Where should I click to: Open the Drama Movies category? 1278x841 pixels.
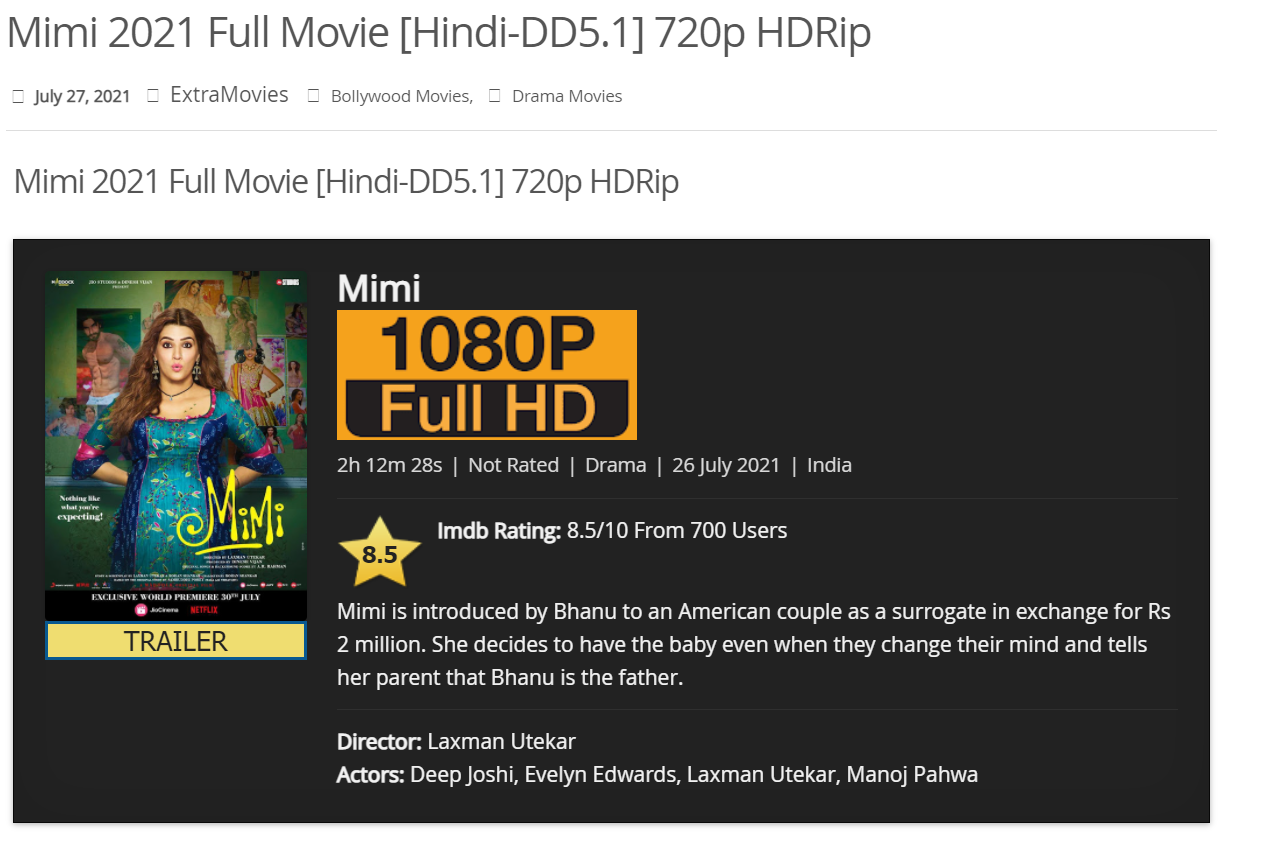tap(567, 96)
